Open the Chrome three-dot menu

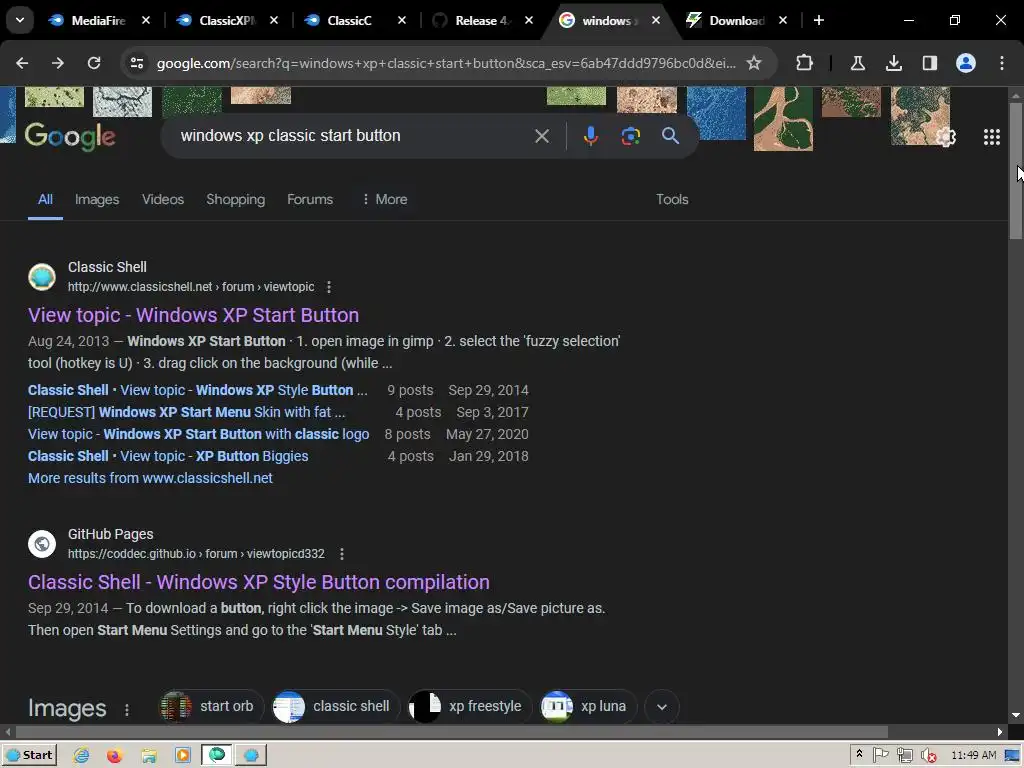[x=1002, y=63]
